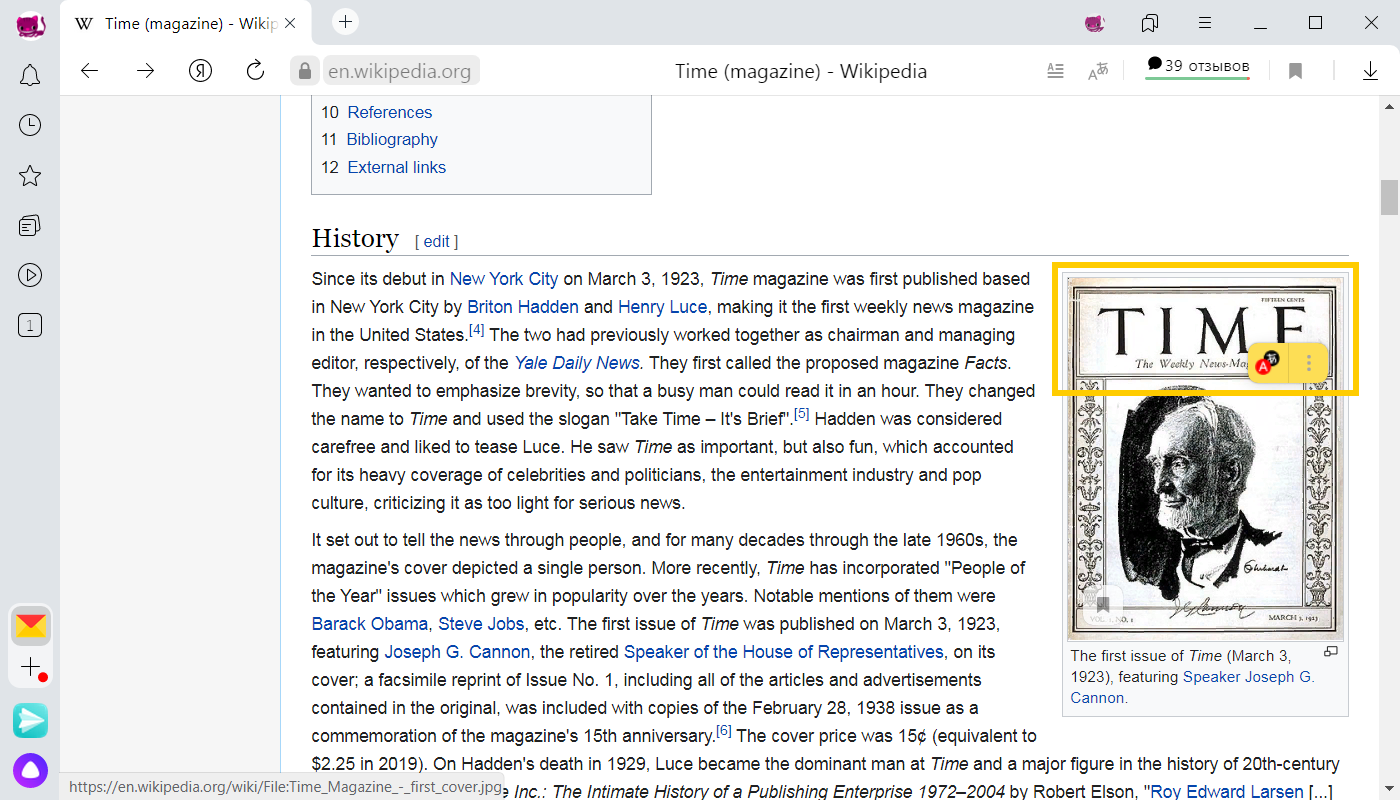Open favorites star in sidebar

click(30, 176)
